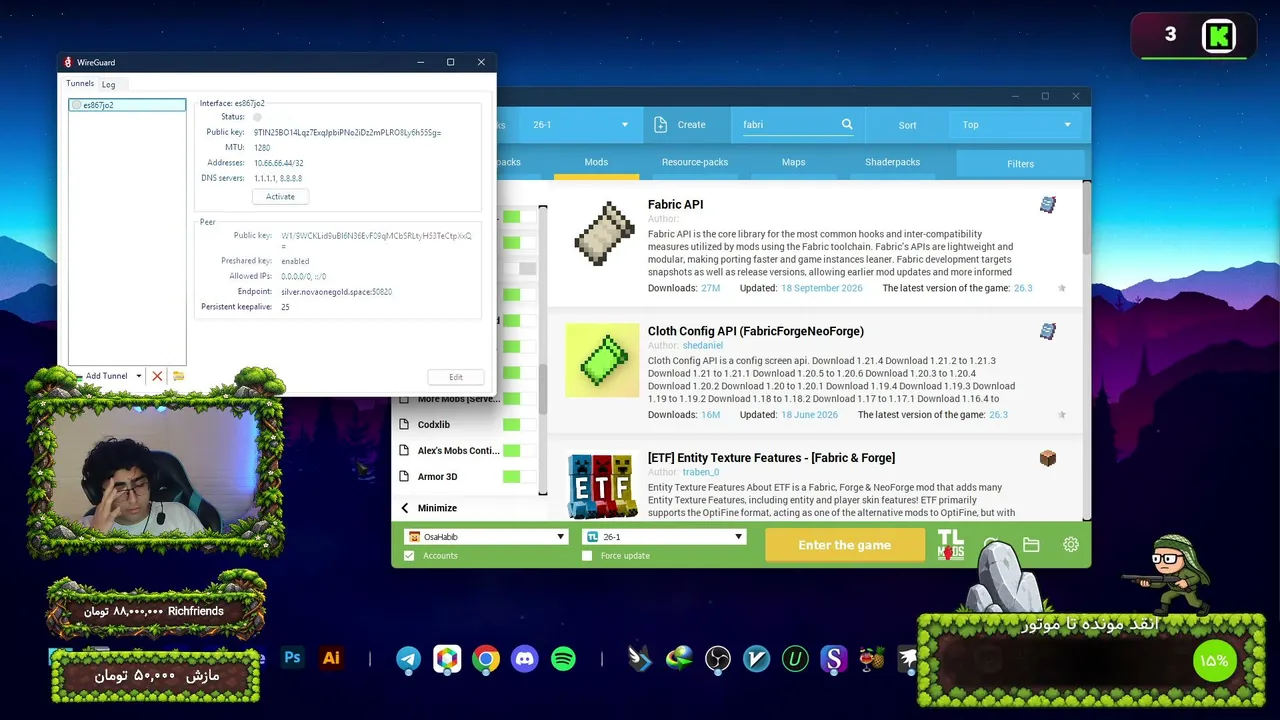The width and height of the screenshot is (1280, 720).
Task: Open author link shedaniel
Action: coord(703,346)
